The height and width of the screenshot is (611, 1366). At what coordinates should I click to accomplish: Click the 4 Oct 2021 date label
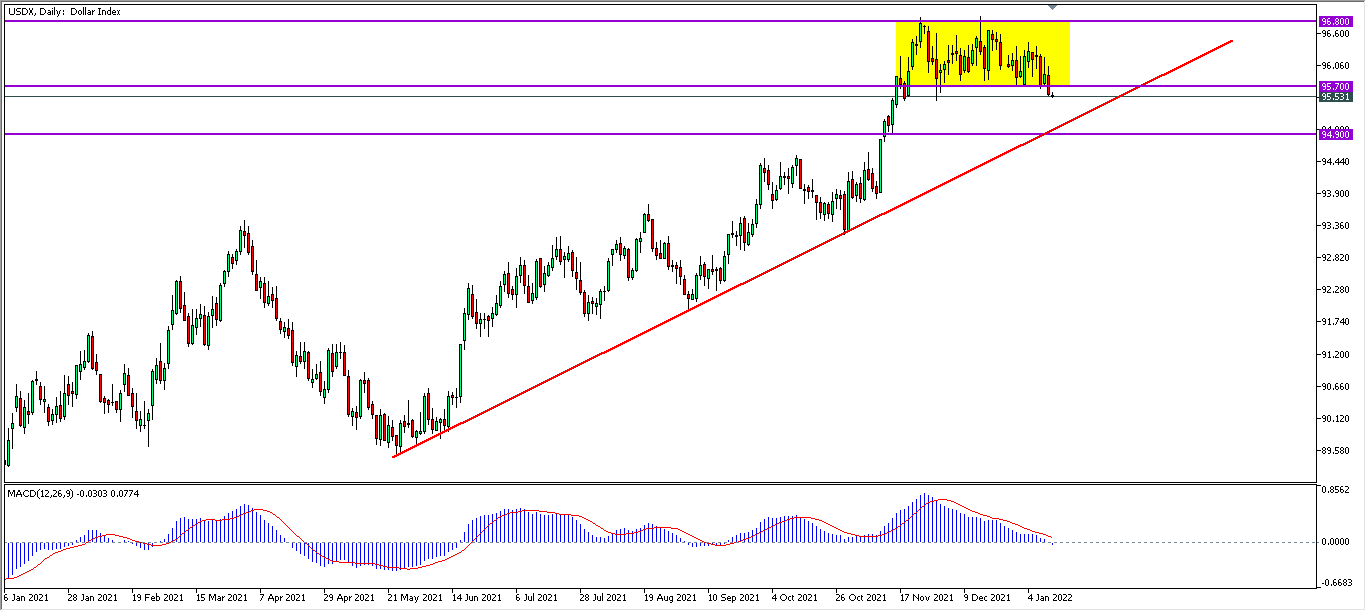[x=793, y=598]
